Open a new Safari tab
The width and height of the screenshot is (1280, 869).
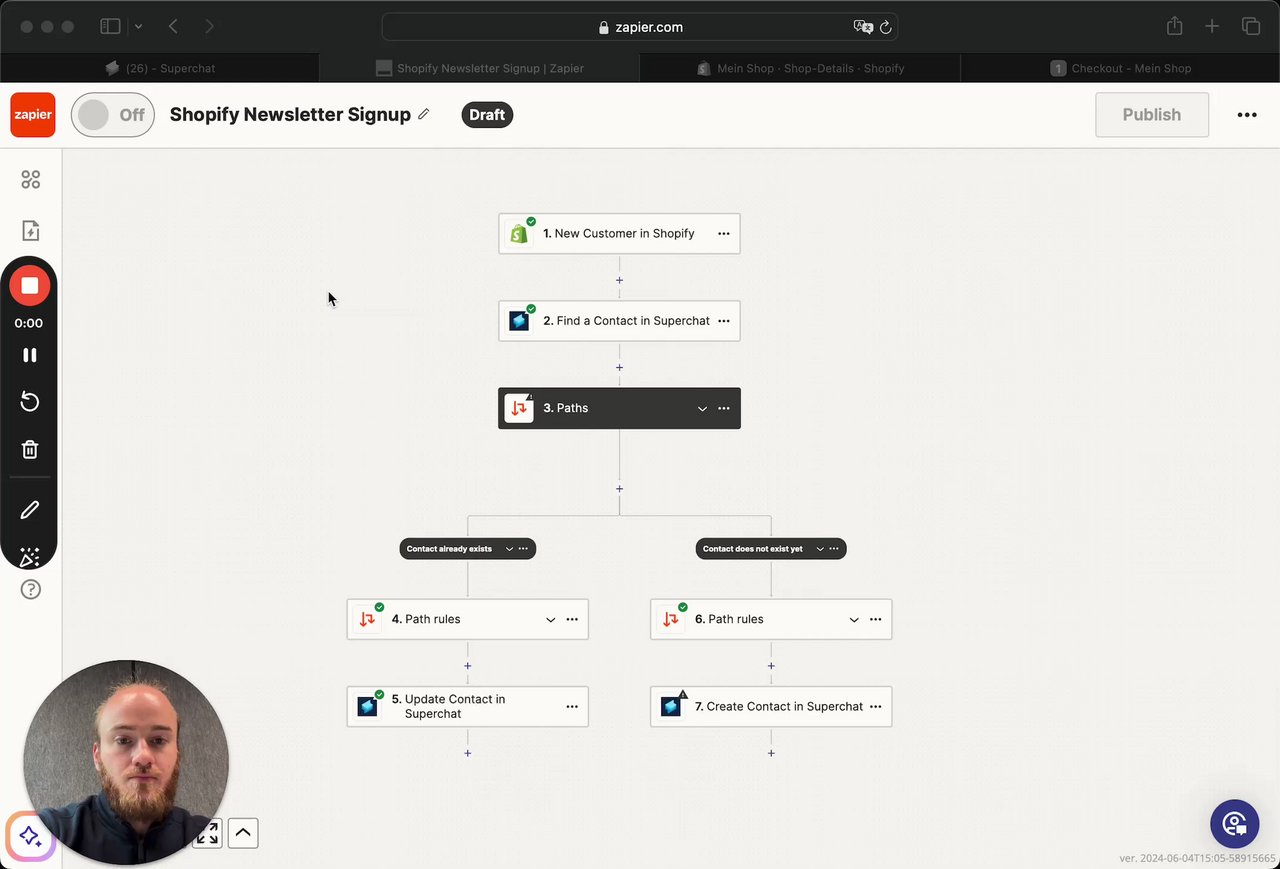tap(1212, 27)
